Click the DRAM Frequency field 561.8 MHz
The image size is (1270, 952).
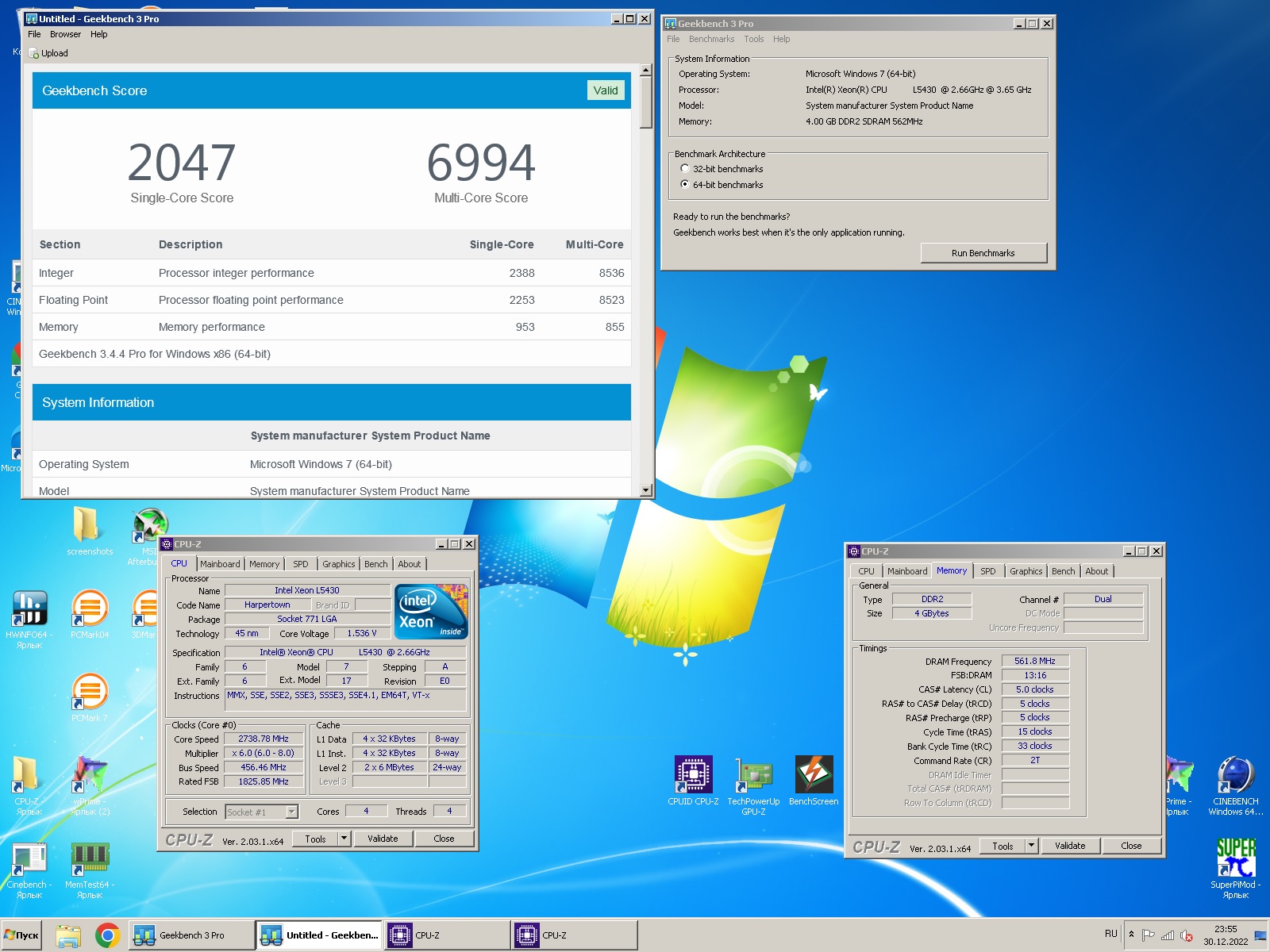(x=1035, y=661)
